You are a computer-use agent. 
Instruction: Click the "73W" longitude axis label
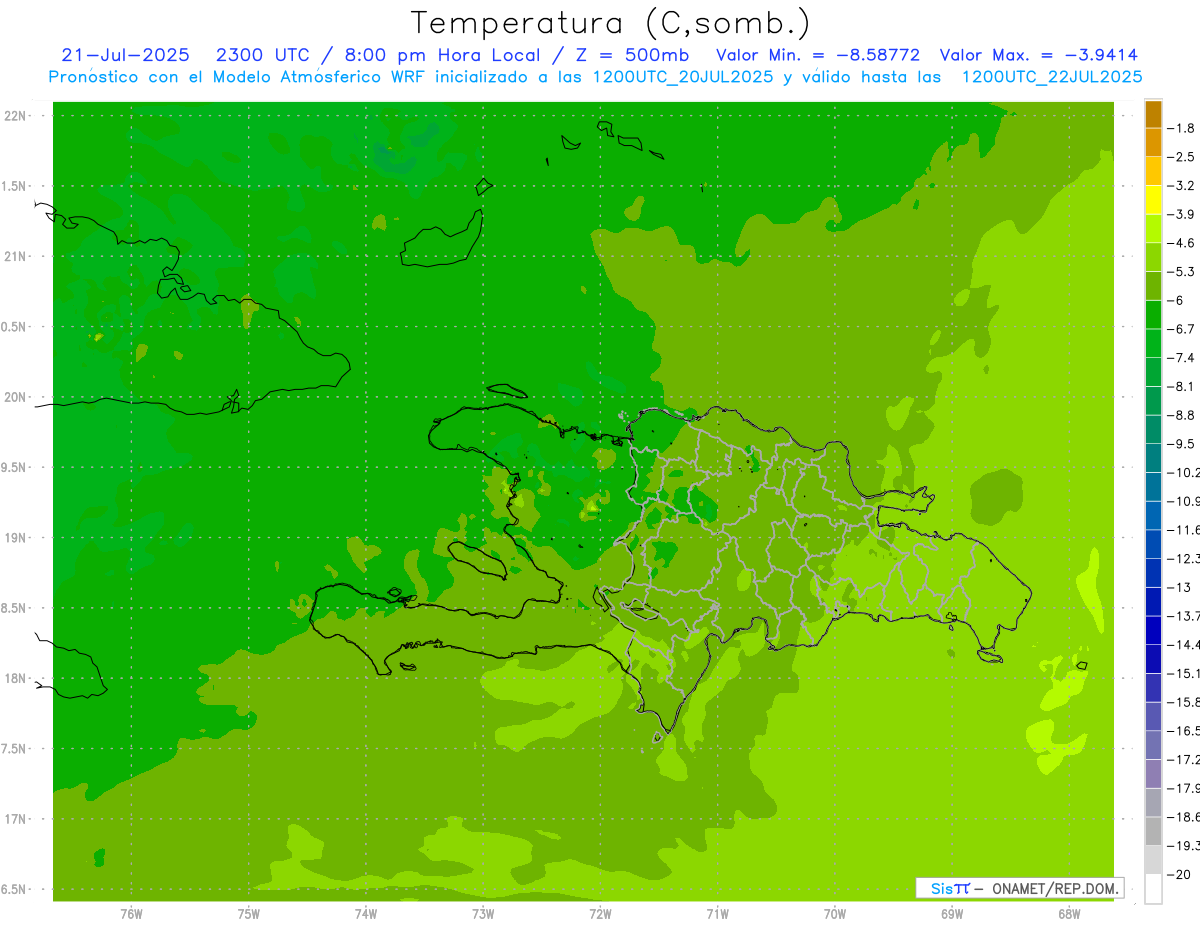[x=483, y=914]
